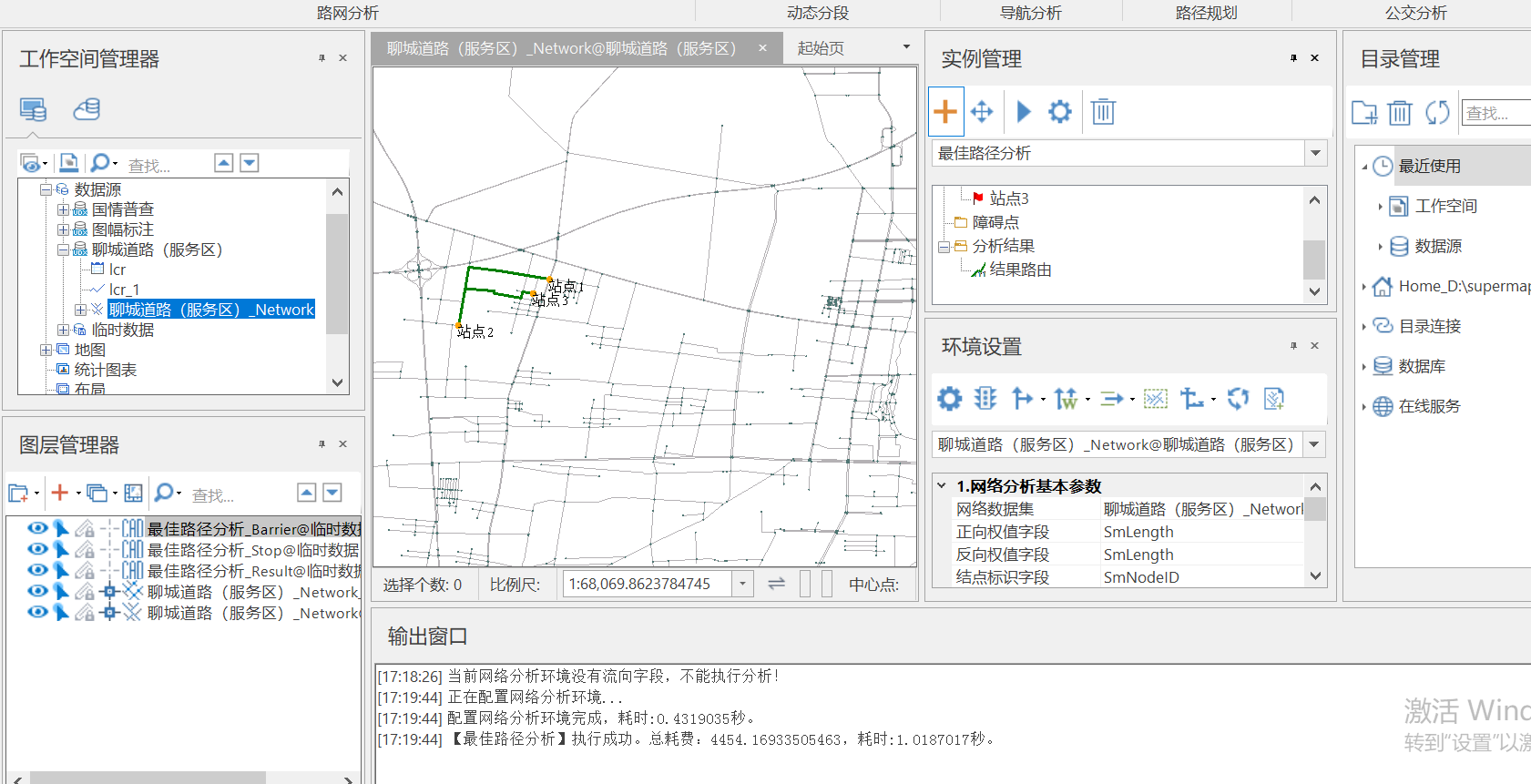Select 结果路由 in the 实例管理 tree
1531x784 pixels.
pyautogui.click(x=1021, y=270)
